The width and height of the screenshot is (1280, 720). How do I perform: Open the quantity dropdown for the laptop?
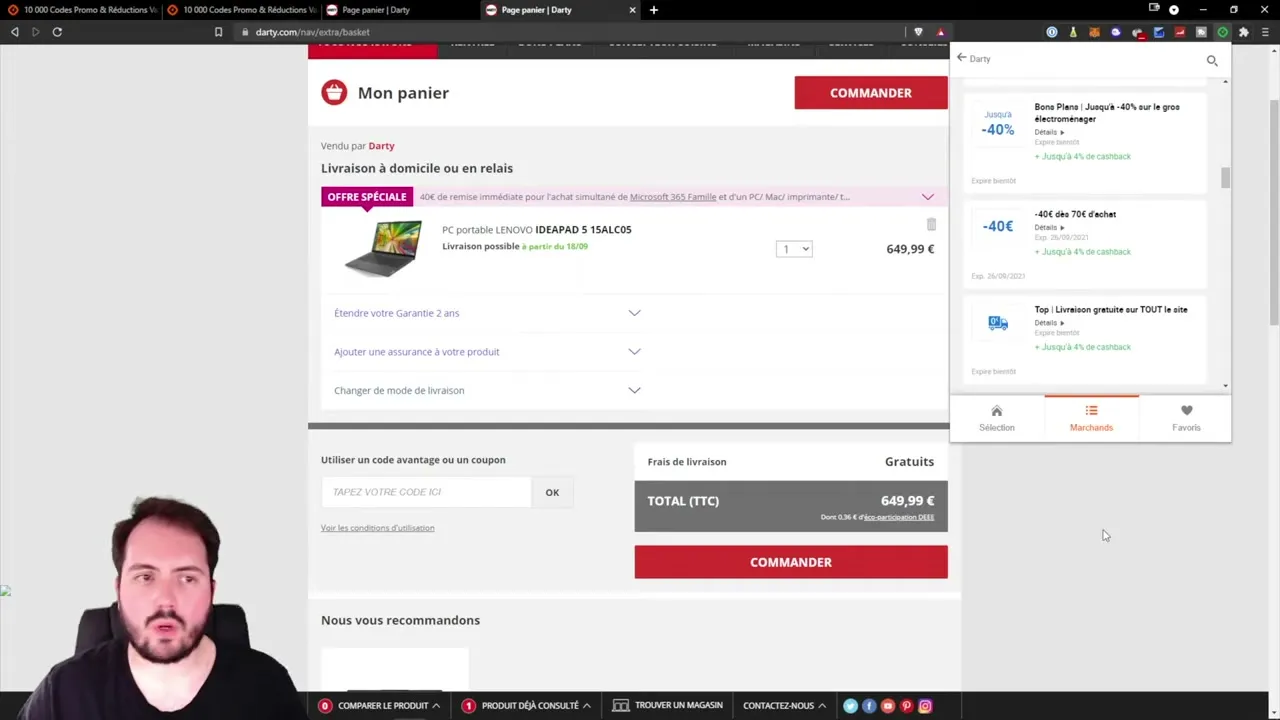[x=793, y=248]
